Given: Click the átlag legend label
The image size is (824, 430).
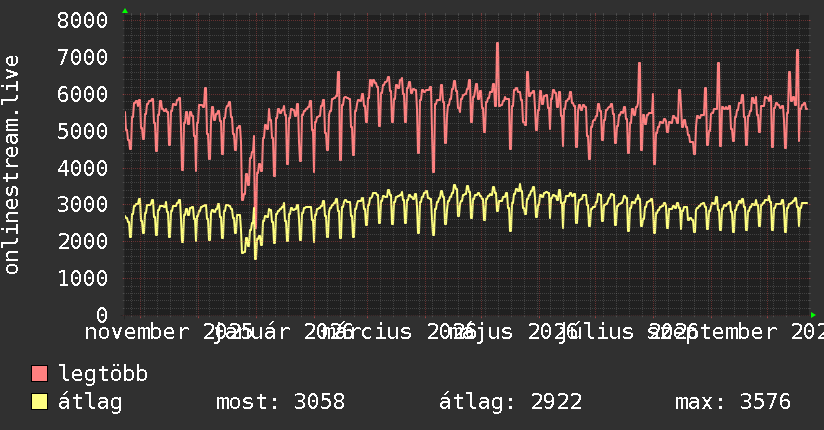Looking at the screenshot, I should [90, 402].
